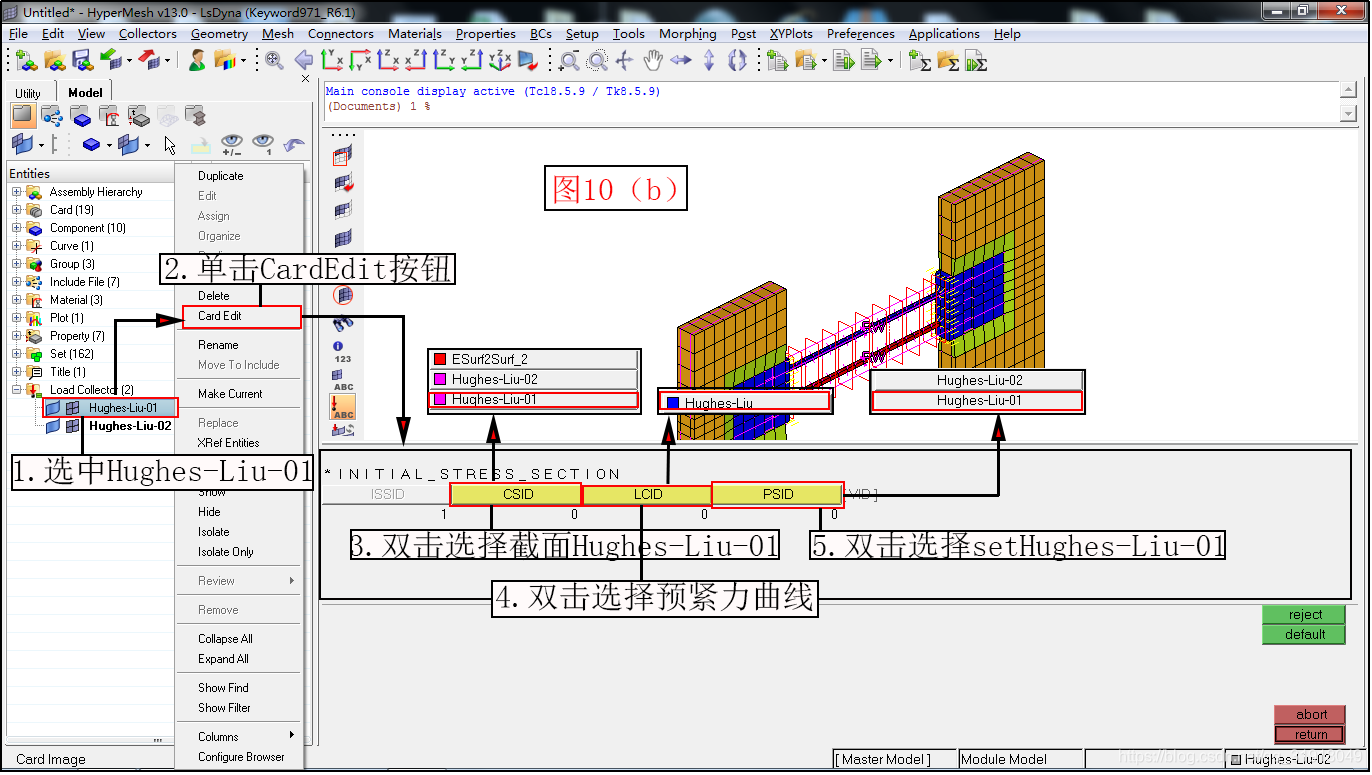Open the Connectors menu

pos(340,33)
